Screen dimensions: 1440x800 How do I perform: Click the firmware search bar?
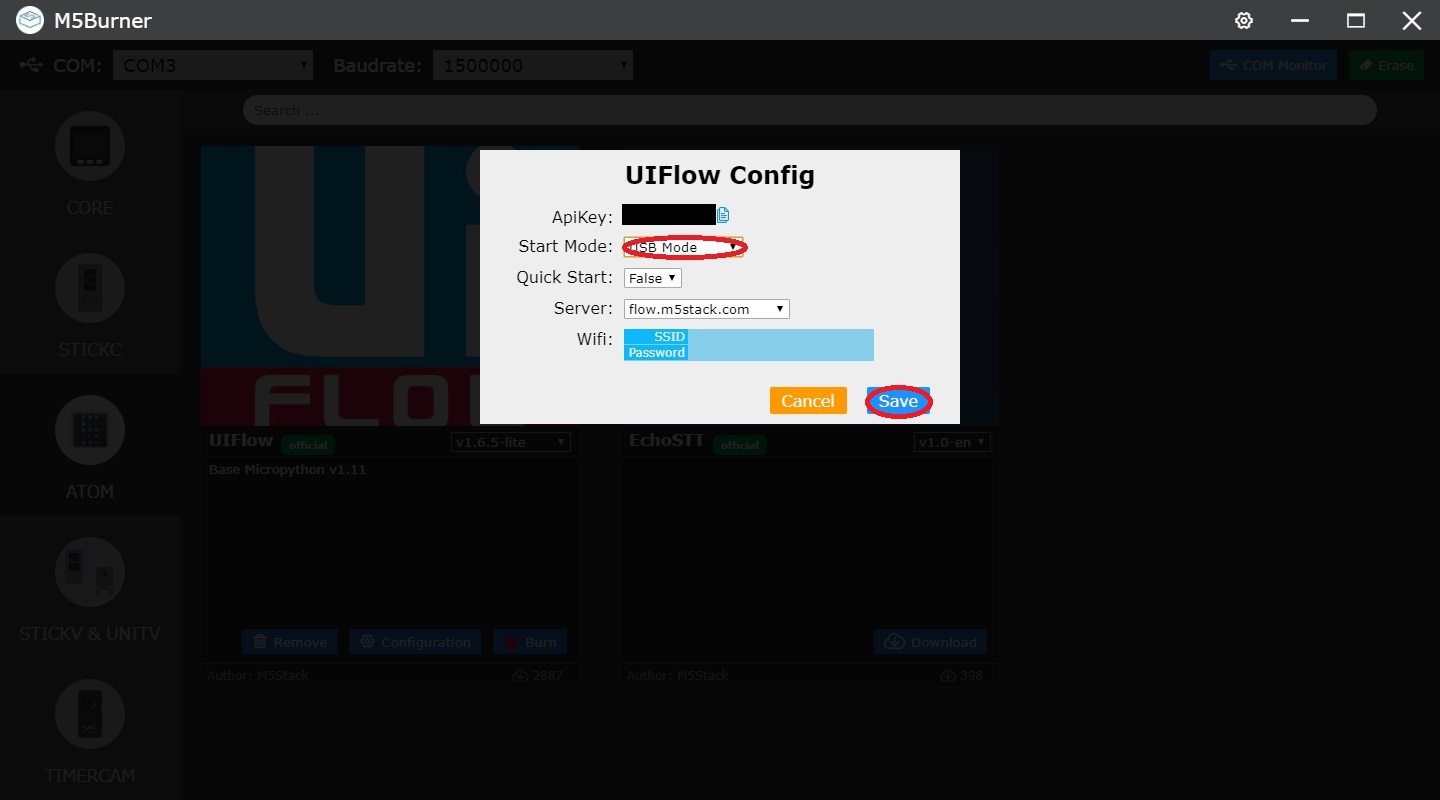809,110
